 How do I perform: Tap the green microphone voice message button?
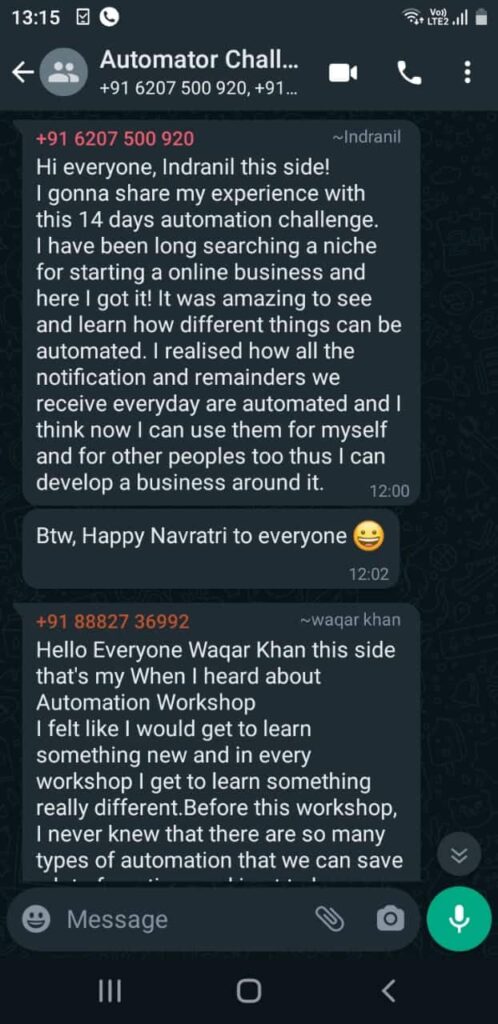coord(459,919)
